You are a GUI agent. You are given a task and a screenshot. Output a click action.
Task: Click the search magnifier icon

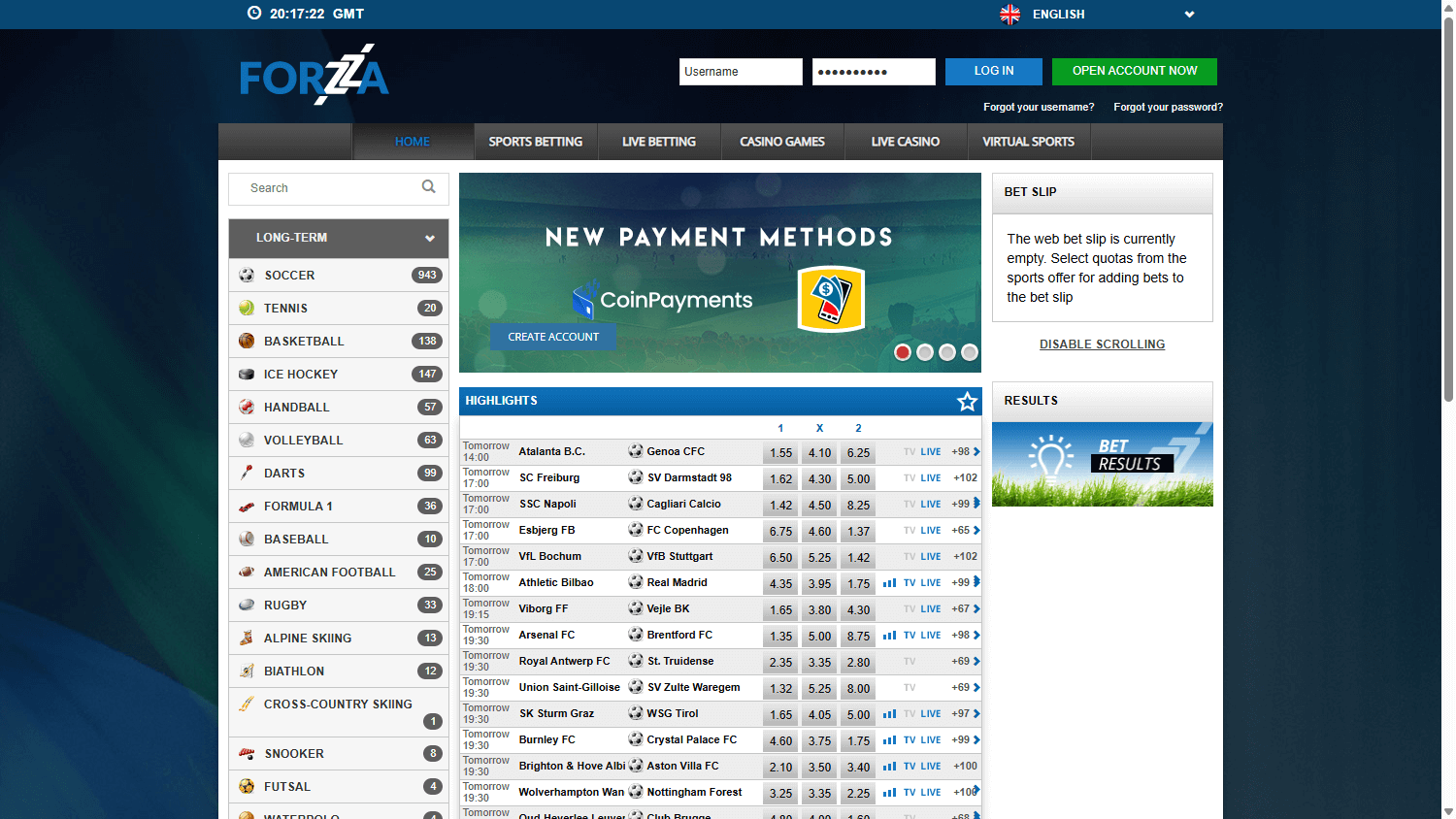click(428, 187)
